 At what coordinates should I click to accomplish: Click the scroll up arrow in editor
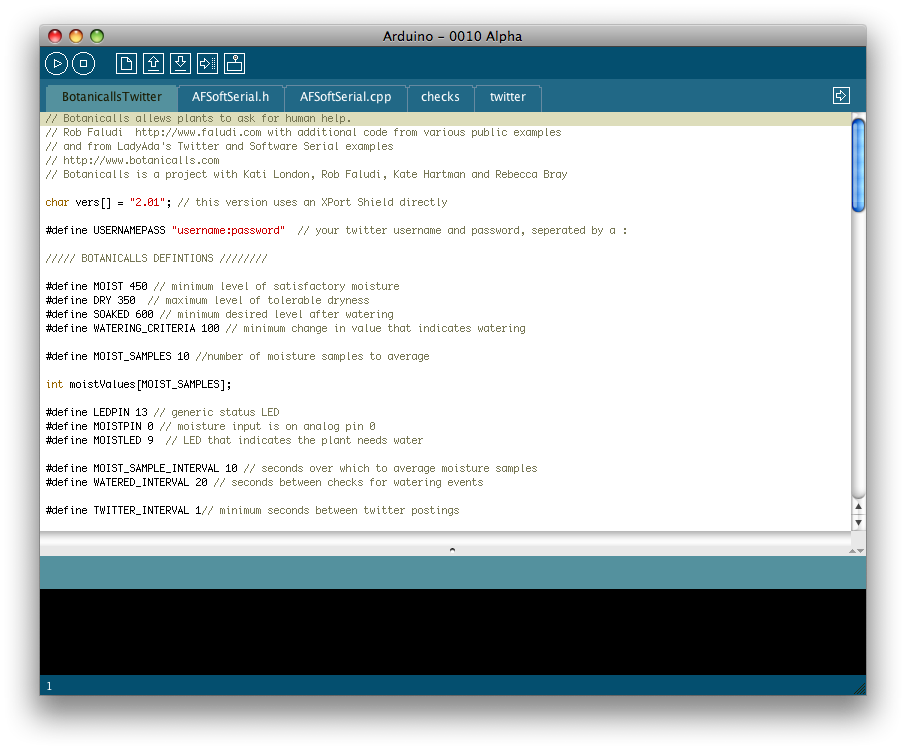click(858, 507)
